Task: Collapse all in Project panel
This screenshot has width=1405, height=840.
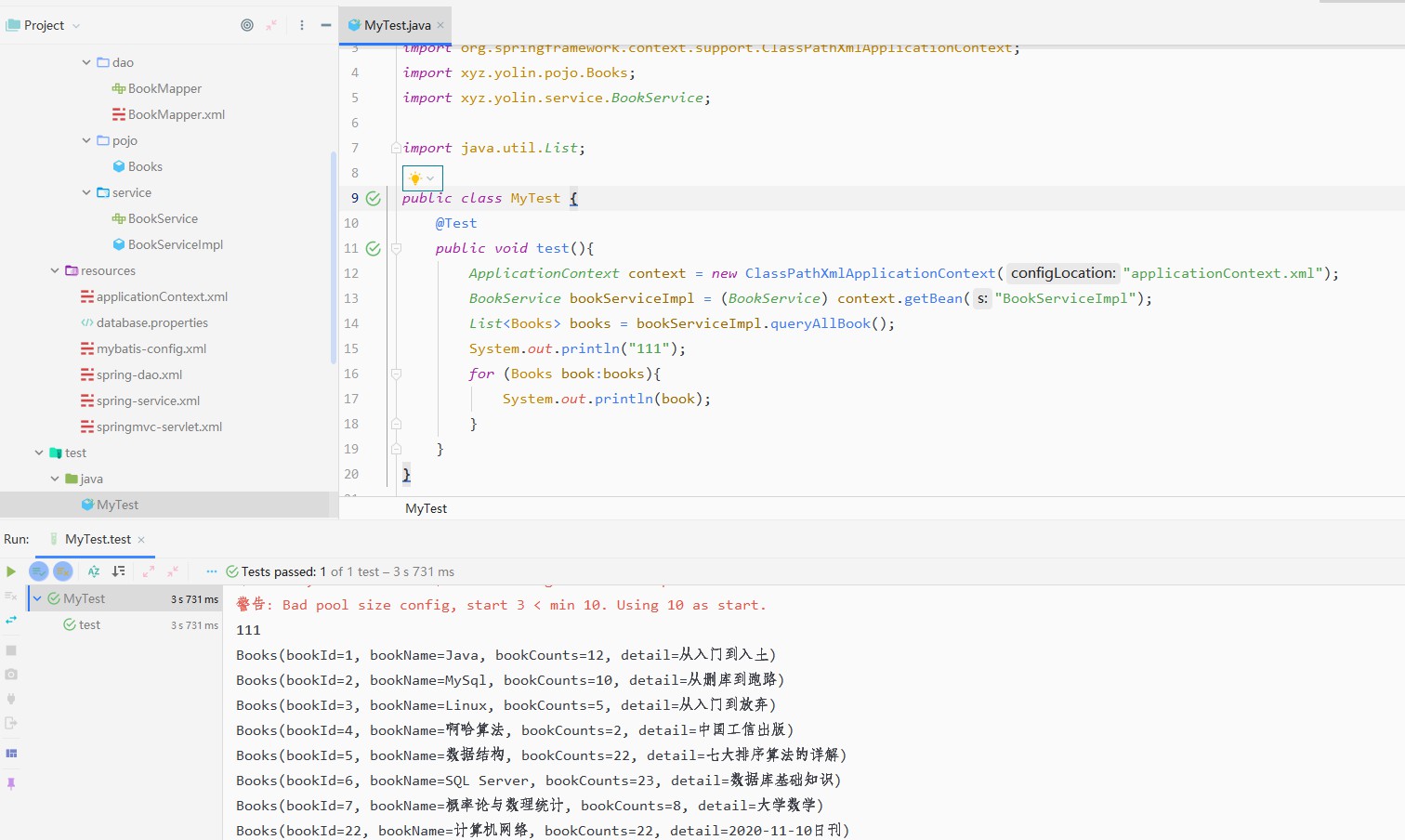Action: [x=271, y=25]
